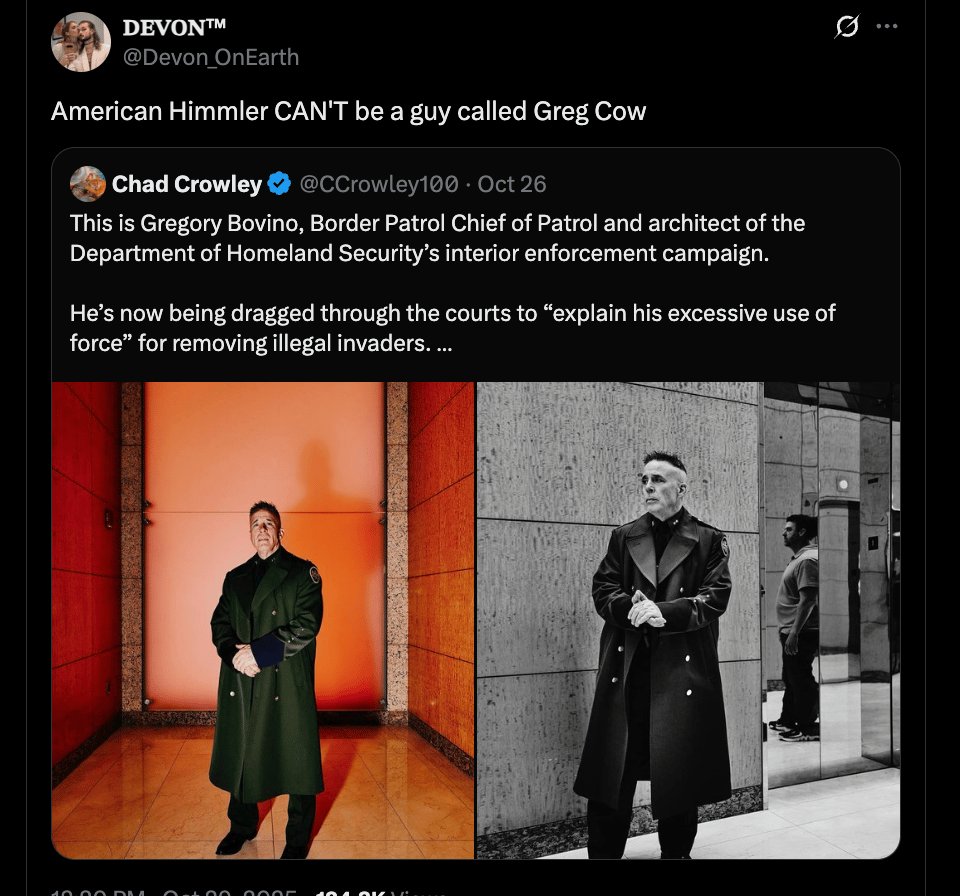Click the 'He's now being dragged' paragraph
Image resolution: width=960 pixels, height=896 pixels.
pyautogui.click(x=452, y=328)
